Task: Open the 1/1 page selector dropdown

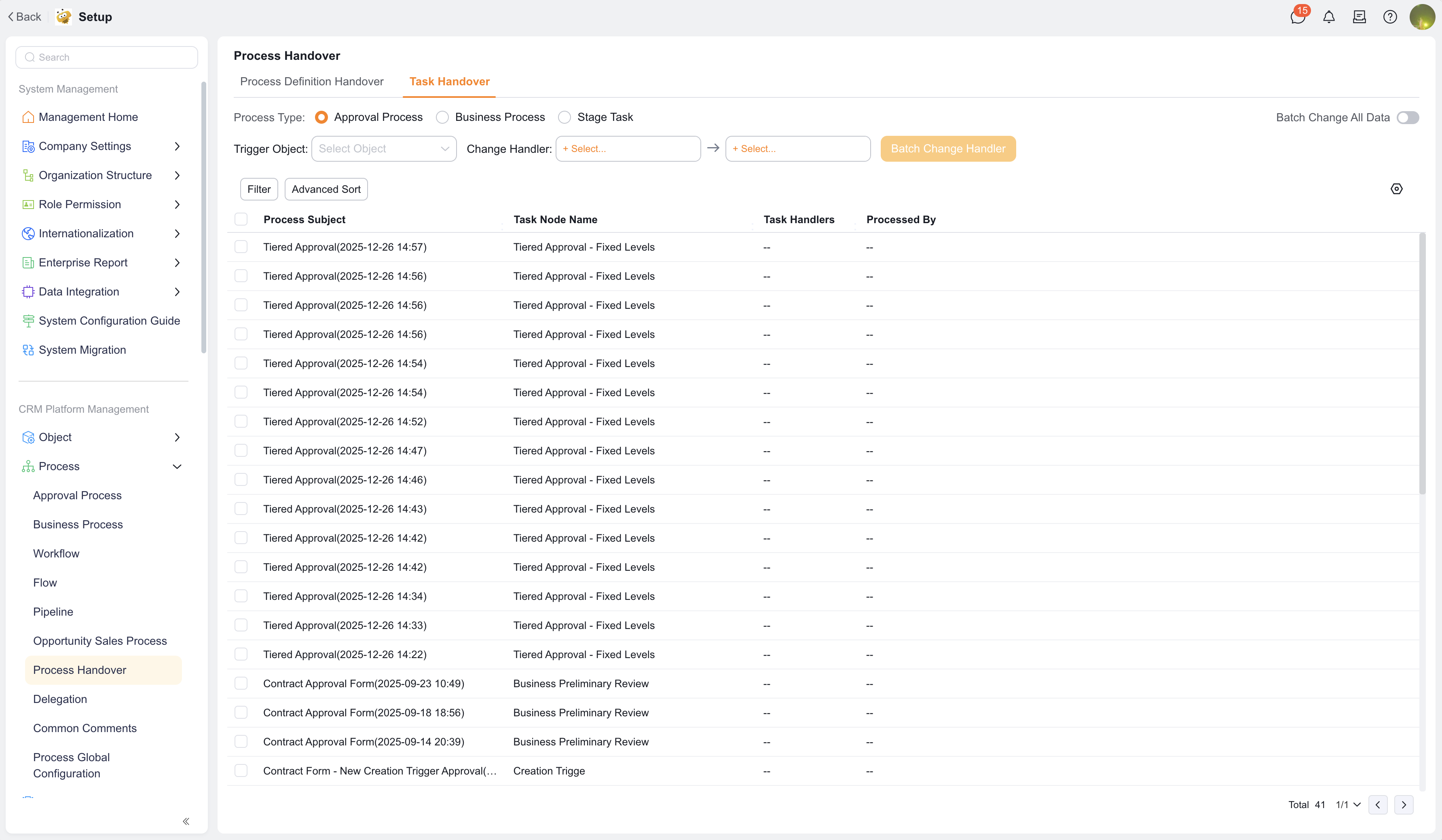Action: point(1348,804)
